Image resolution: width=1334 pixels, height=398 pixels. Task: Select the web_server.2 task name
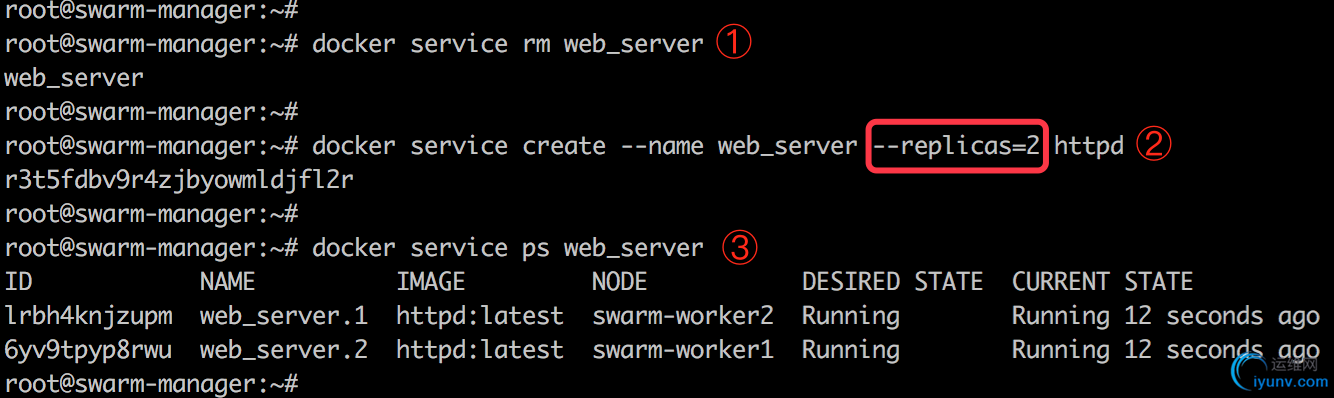coord(283,350)
